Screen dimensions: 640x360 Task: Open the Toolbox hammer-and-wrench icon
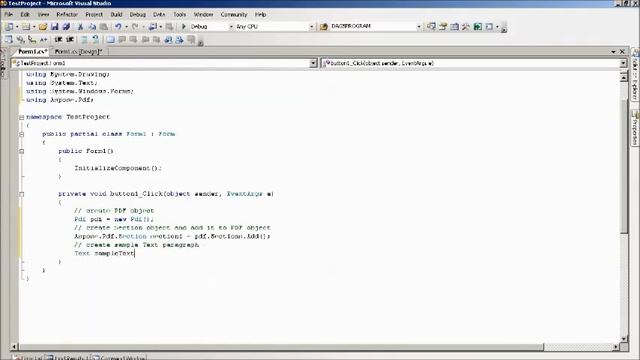pos(466,27)
